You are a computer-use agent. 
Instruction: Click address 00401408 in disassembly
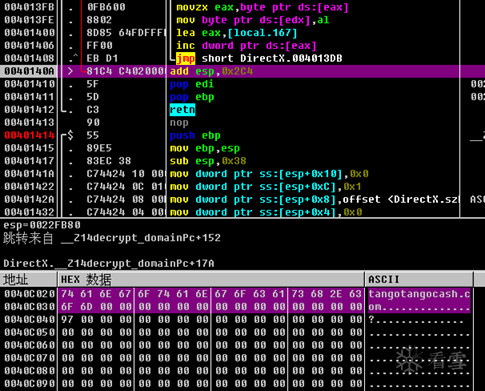tap(29, 58)
